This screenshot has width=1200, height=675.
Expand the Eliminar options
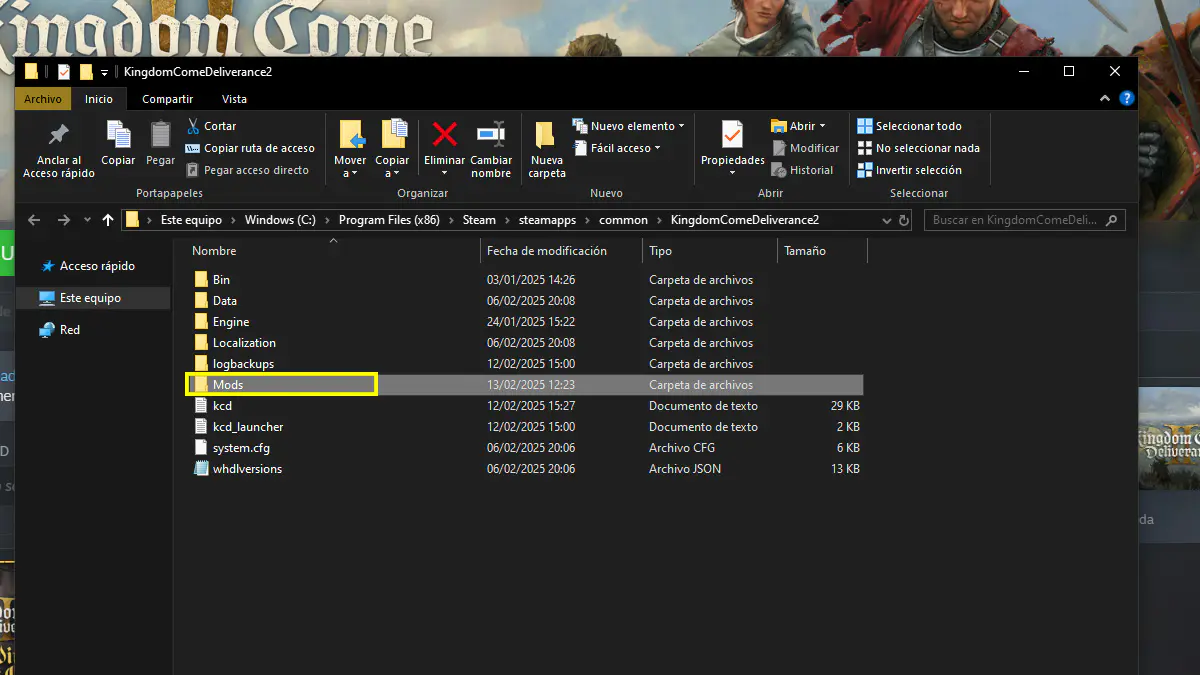(444, 172)
